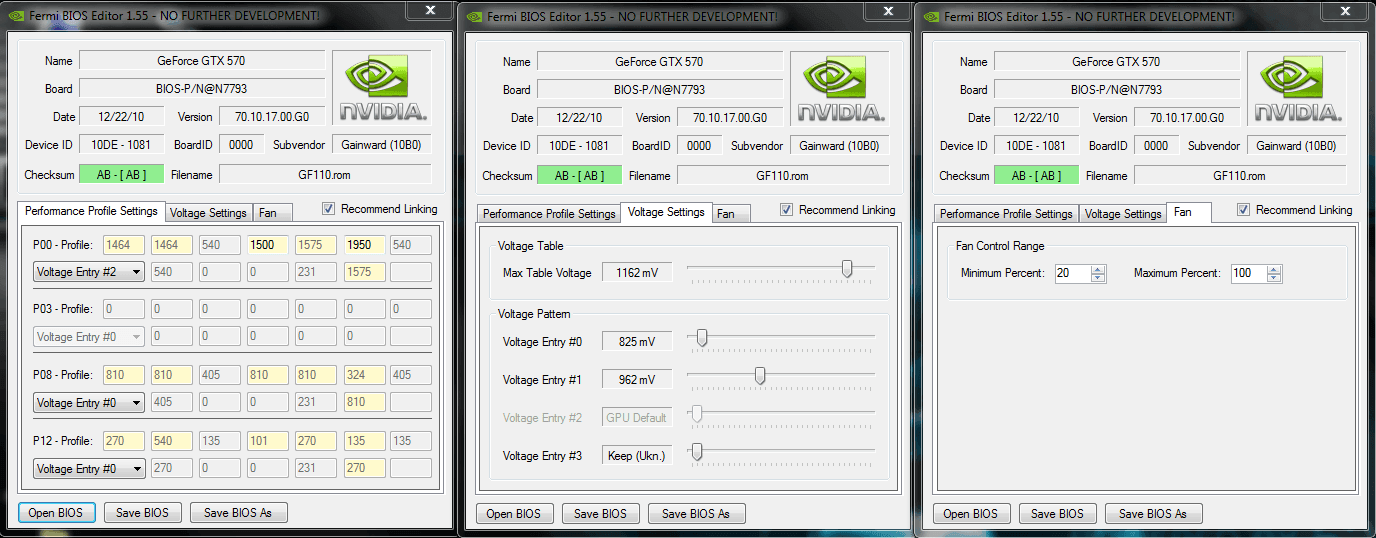The width and height of the screenshot is (1376, 538).
Task: Click the Voltage Entry #0 value 825 mV
Action: [x=637, y=342]
